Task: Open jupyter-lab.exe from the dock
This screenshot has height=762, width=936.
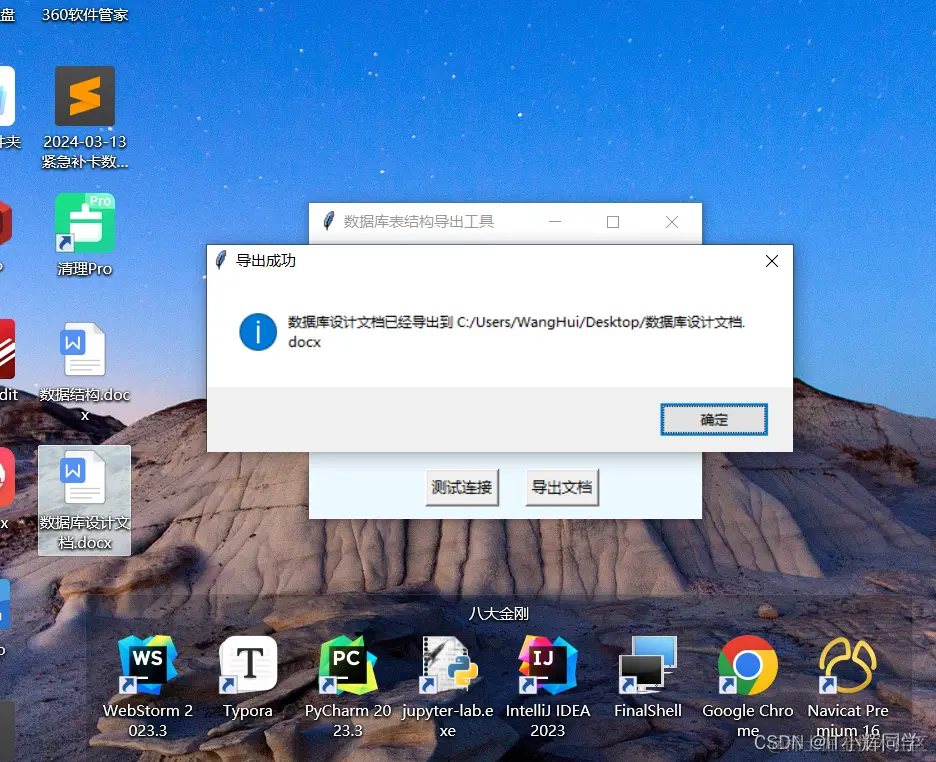Action: click(x=447, y=665)
